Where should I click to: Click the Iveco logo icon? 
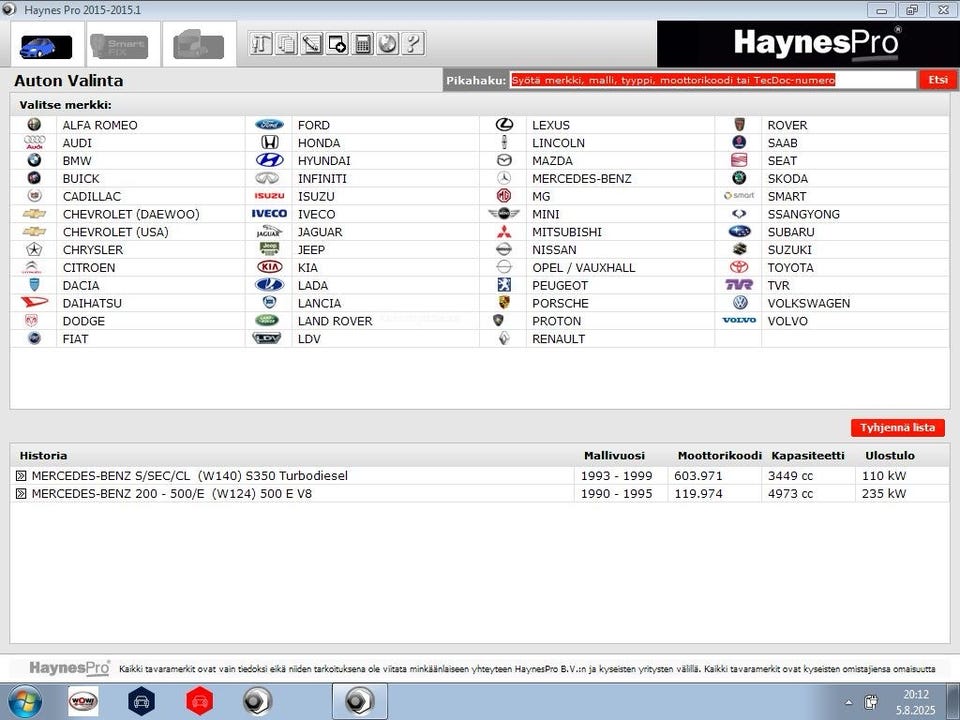click(269, 214)
